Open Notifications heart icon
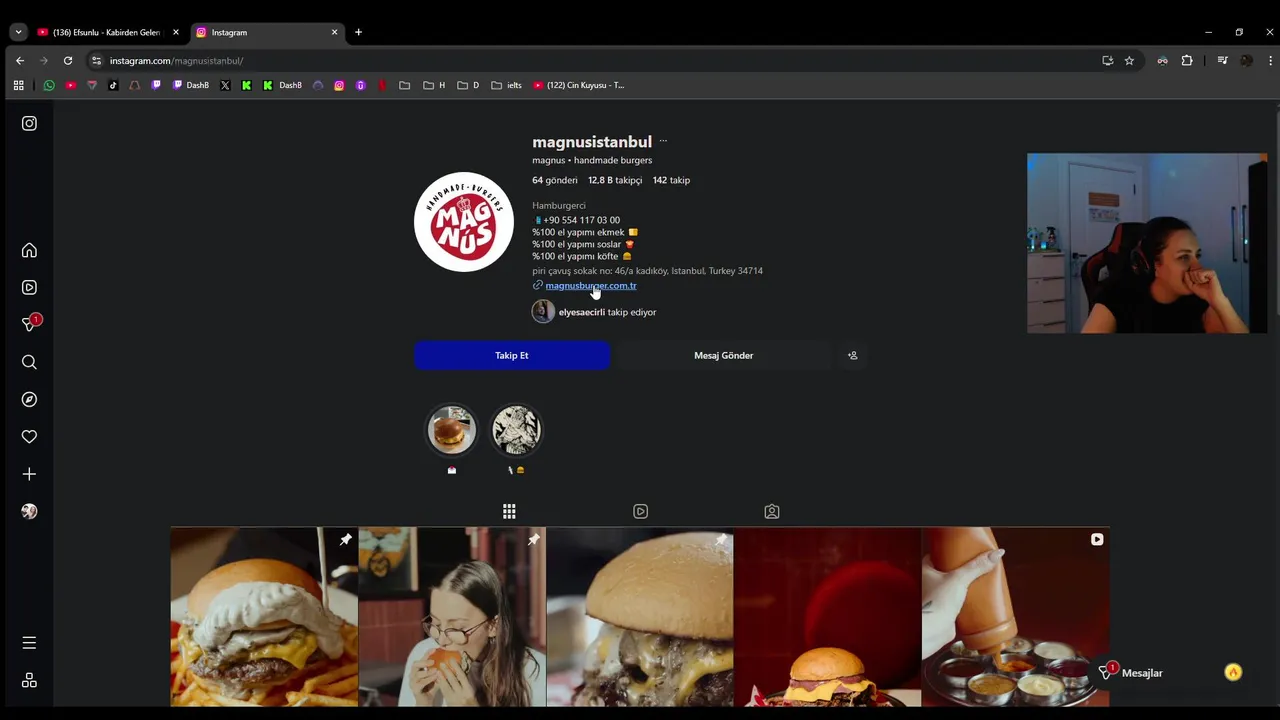 pyautogui.click(x=29, y=436)
